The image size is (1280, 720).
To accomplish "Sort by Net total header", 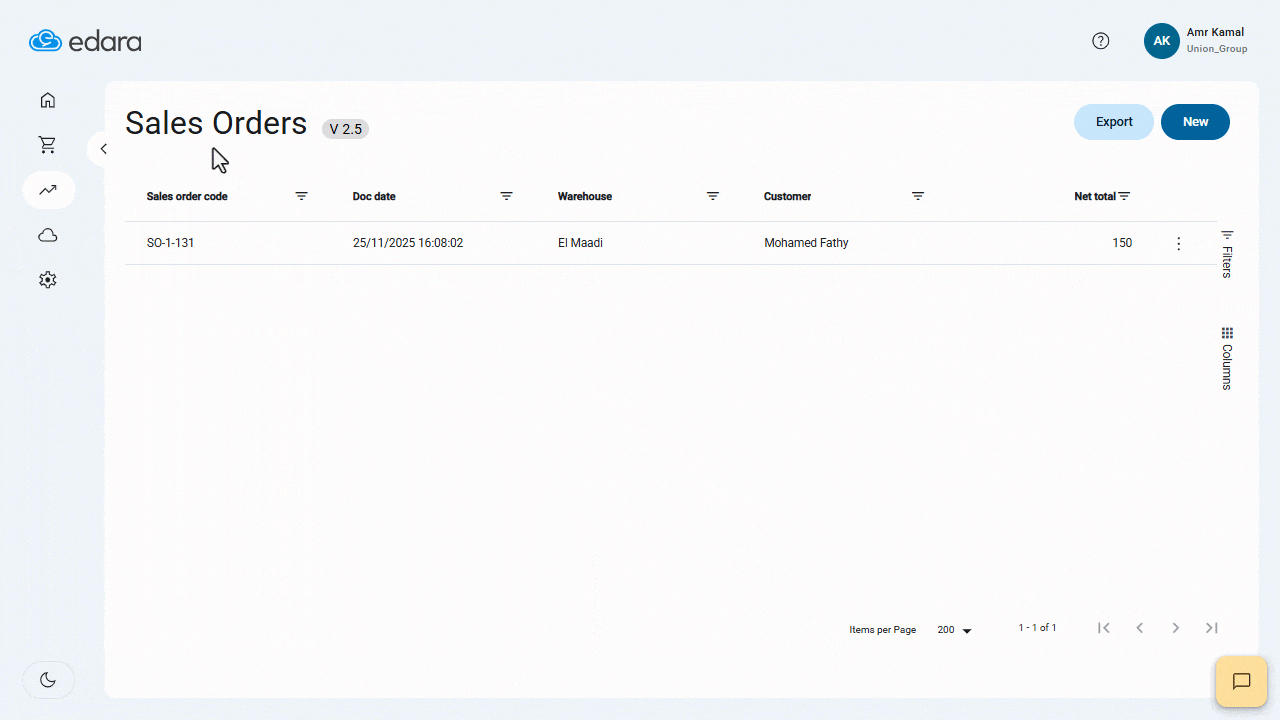I will click(1095, 196).
